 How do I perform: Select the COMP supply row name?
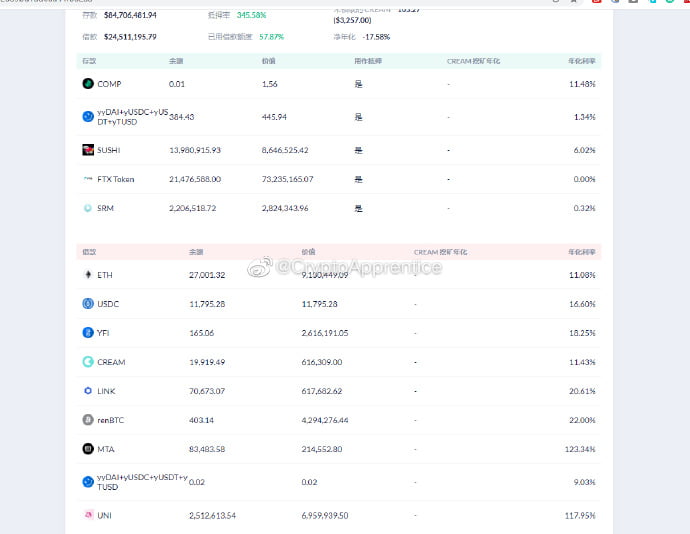(x=109, y=84)
